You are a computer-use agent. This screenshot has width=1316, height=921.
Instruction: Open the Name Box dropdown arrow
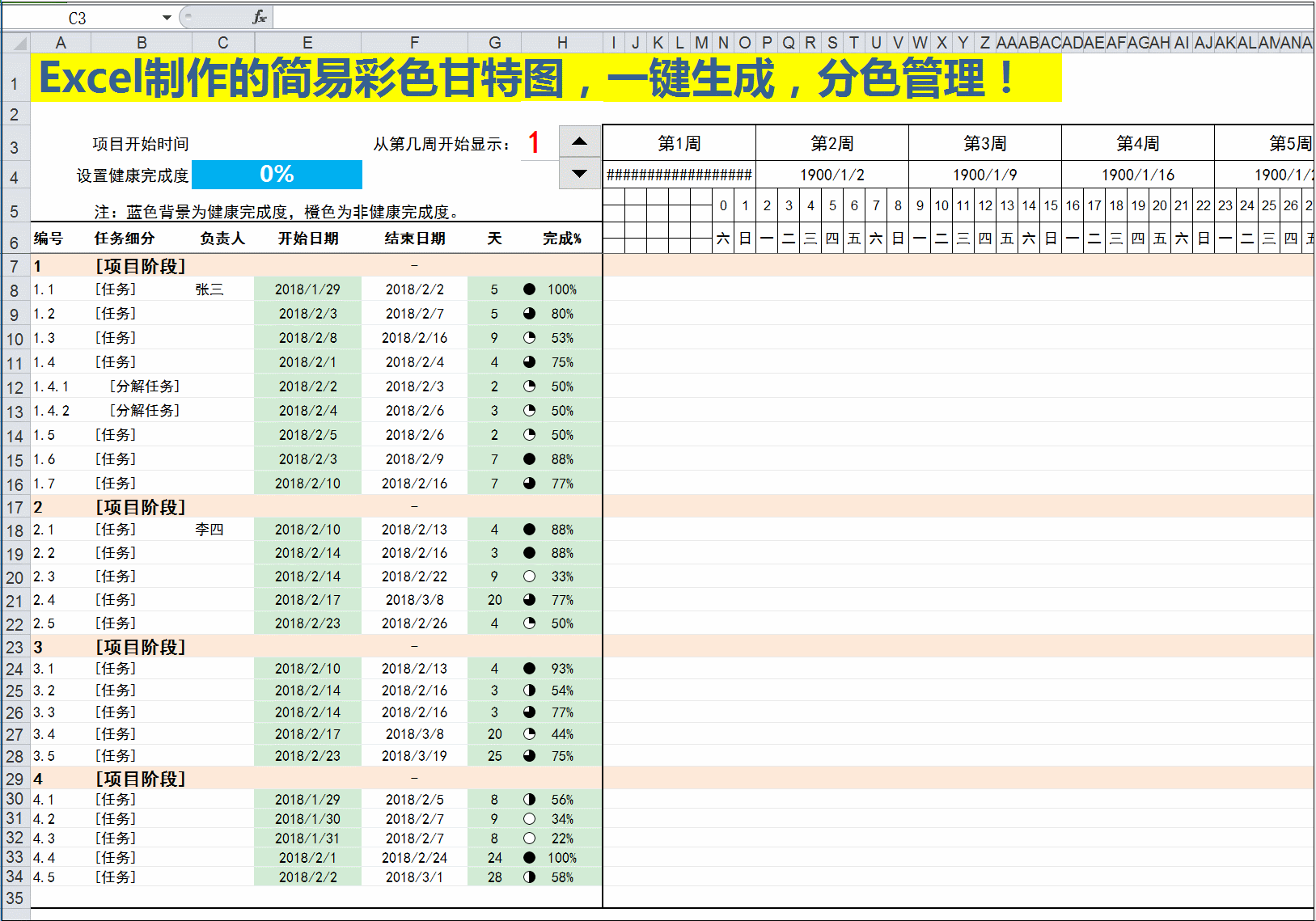pos(167,18)
